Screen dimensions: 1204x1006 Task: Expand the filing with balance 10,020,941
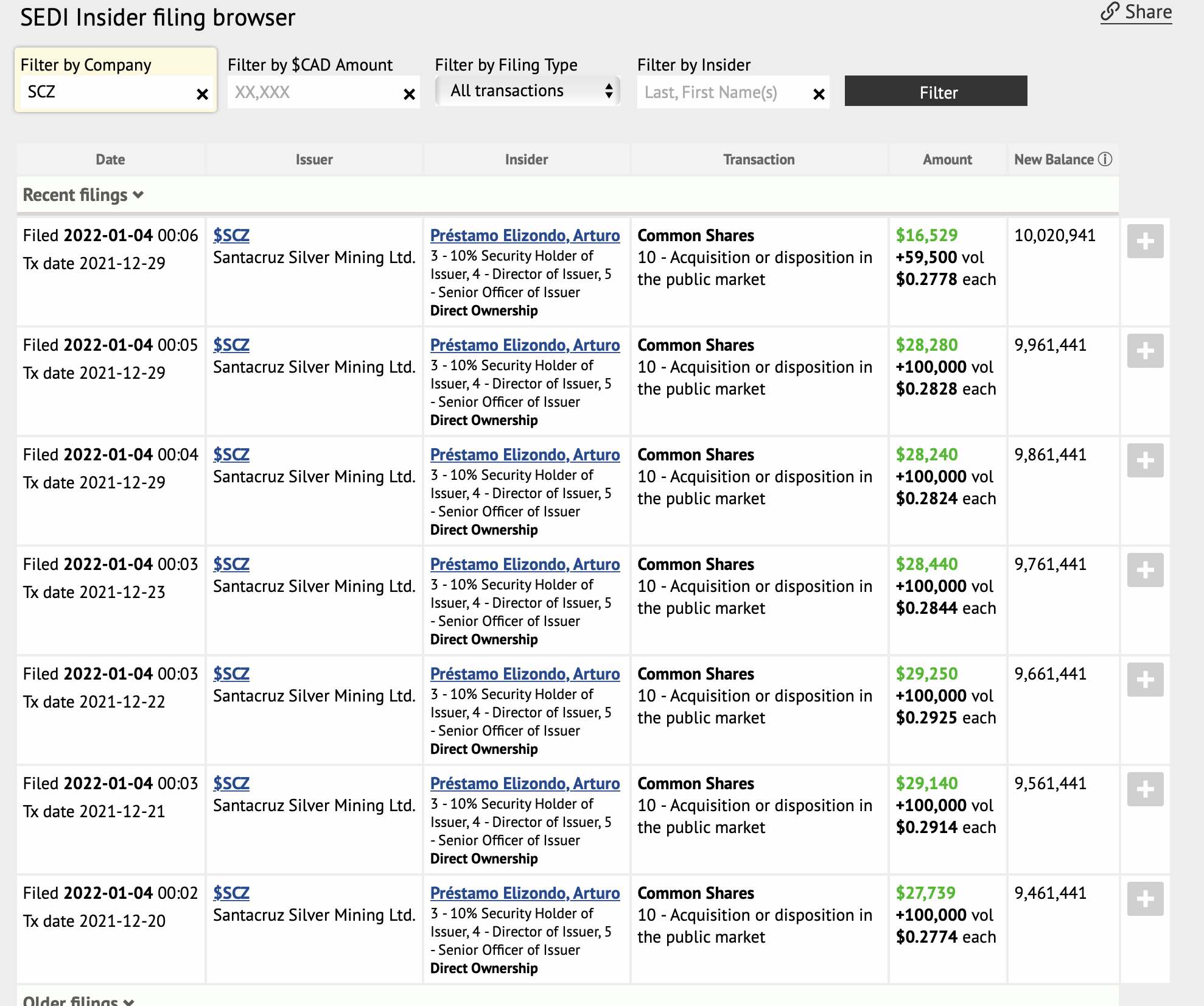pos(1144,241)
